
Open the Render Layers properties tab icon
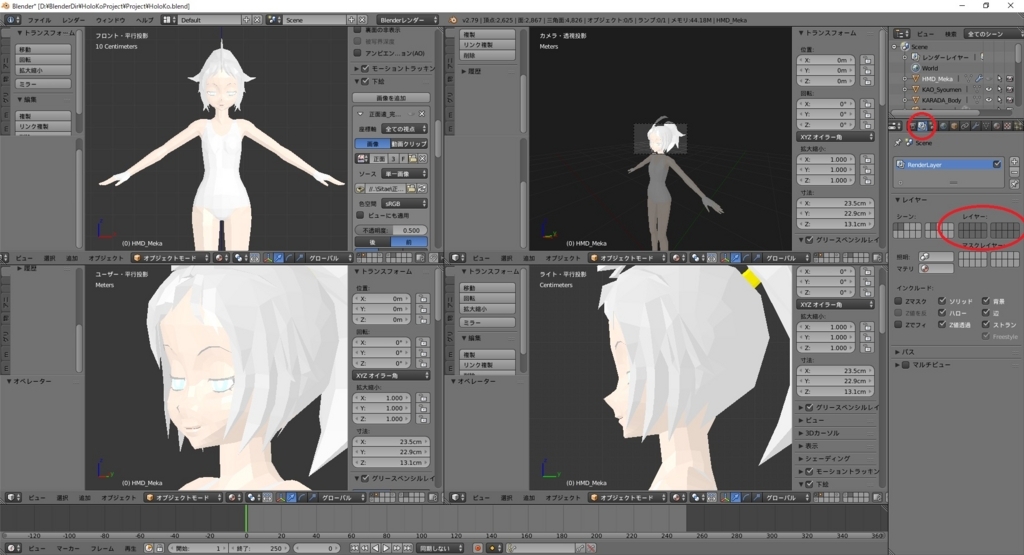922,126
